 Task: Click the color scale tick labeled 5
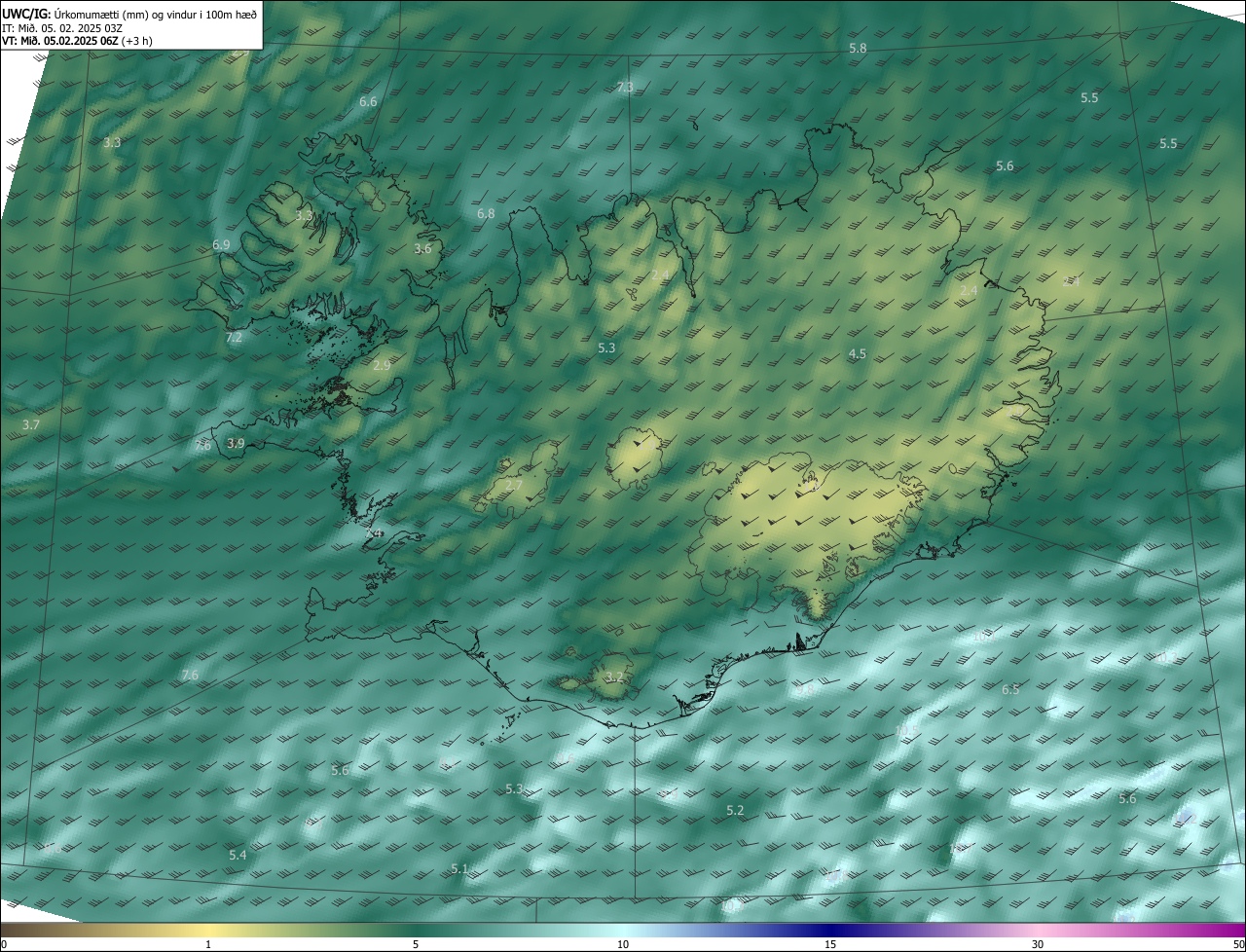416,944
